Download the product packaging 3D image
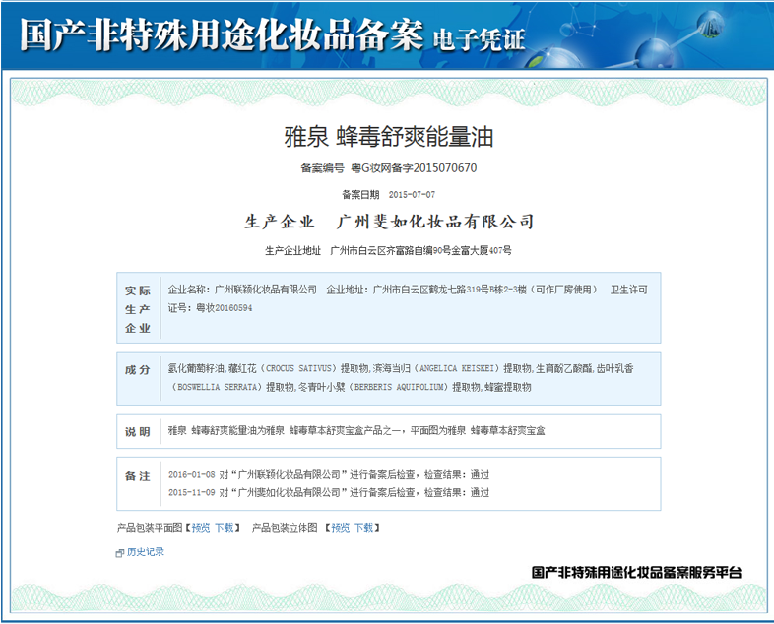774x624 pixels. pos(364,528)
